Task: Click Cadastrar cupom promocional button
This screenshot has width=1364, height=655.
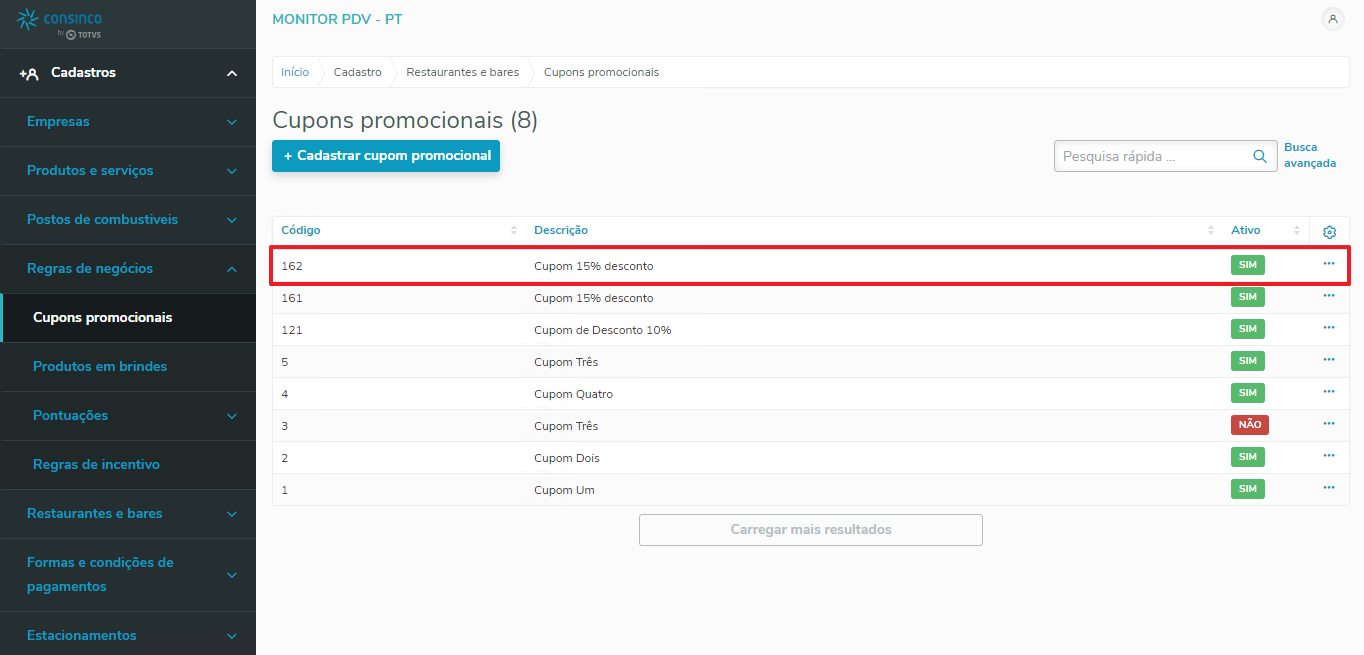Action: coord(386,156)
